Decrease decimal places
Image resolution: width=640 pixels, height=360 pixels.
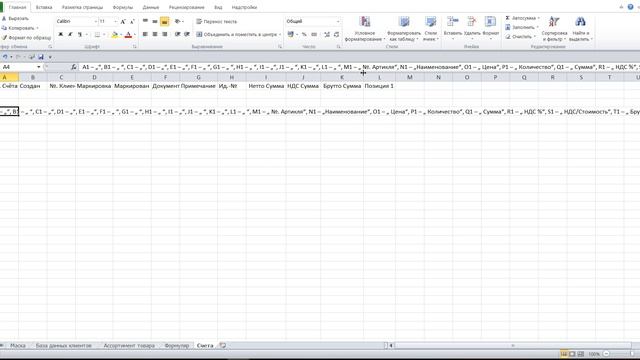pos(336,35)
